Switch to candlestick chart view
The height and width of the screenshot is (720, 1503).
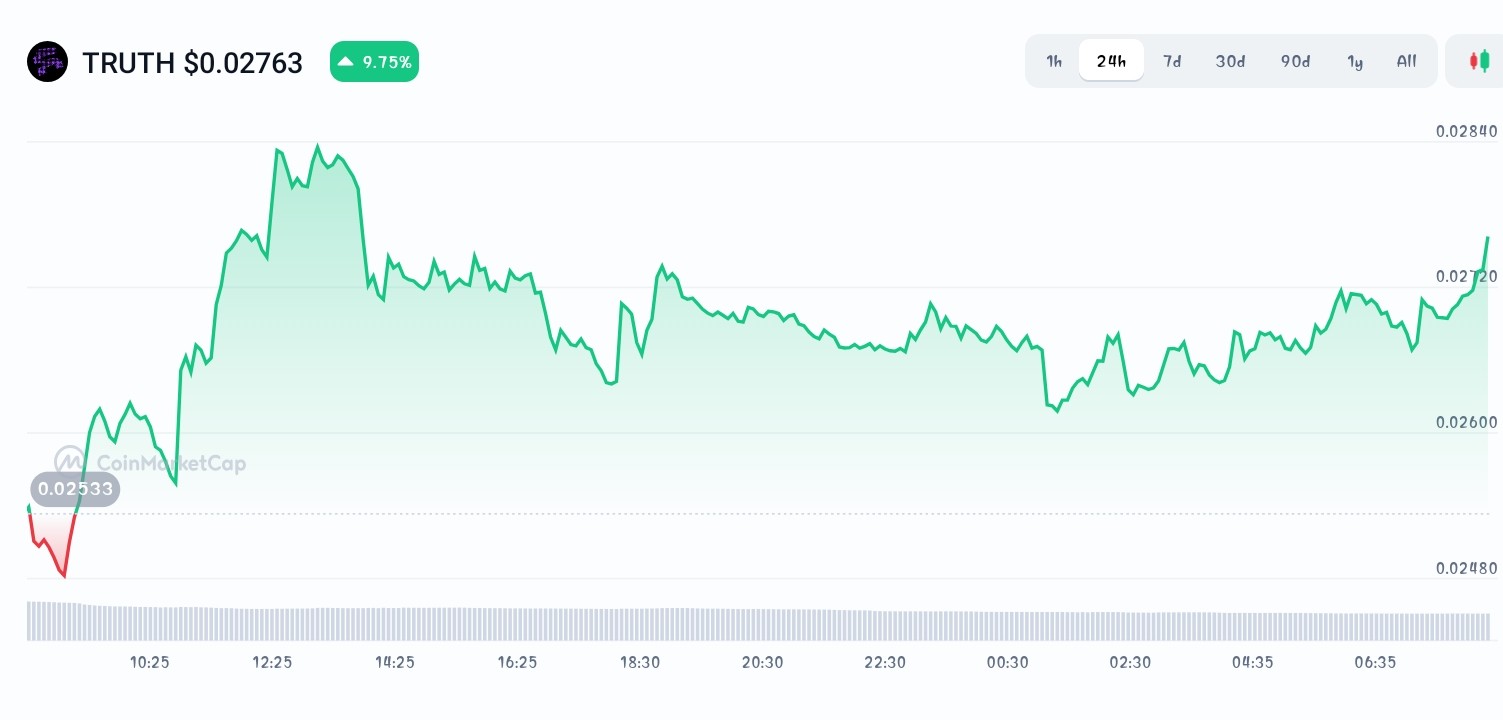tap(1478, 61)
